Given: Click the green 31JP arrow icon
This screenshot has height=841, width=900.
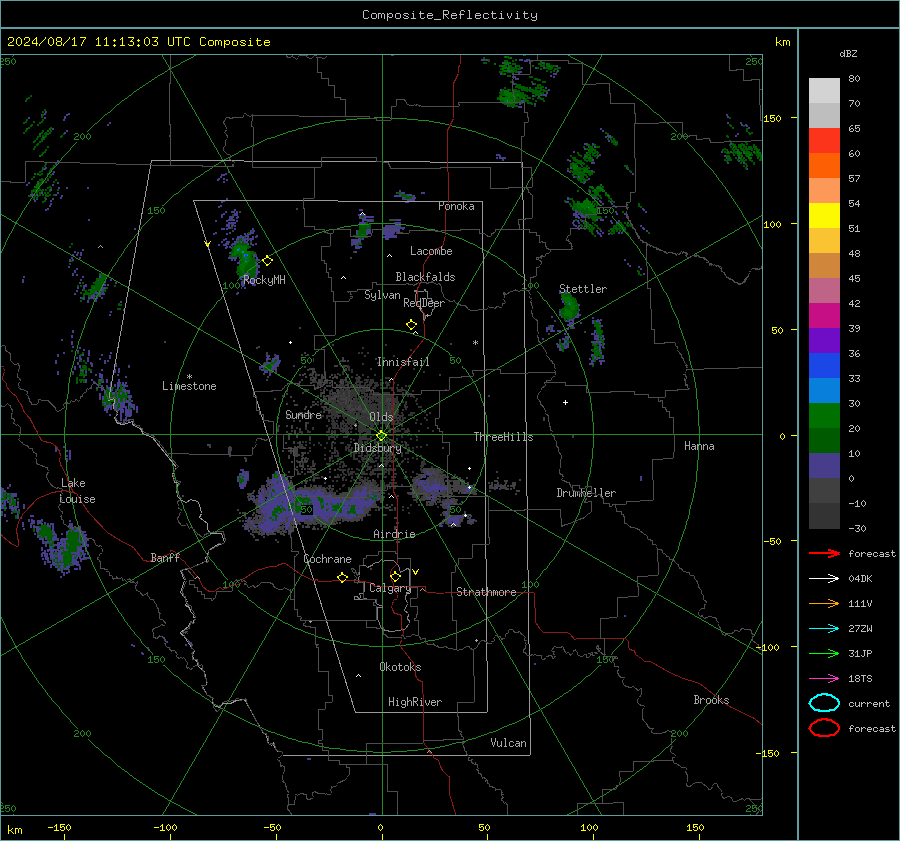Looking at the screenshot, I should click(x=824, y=653).
